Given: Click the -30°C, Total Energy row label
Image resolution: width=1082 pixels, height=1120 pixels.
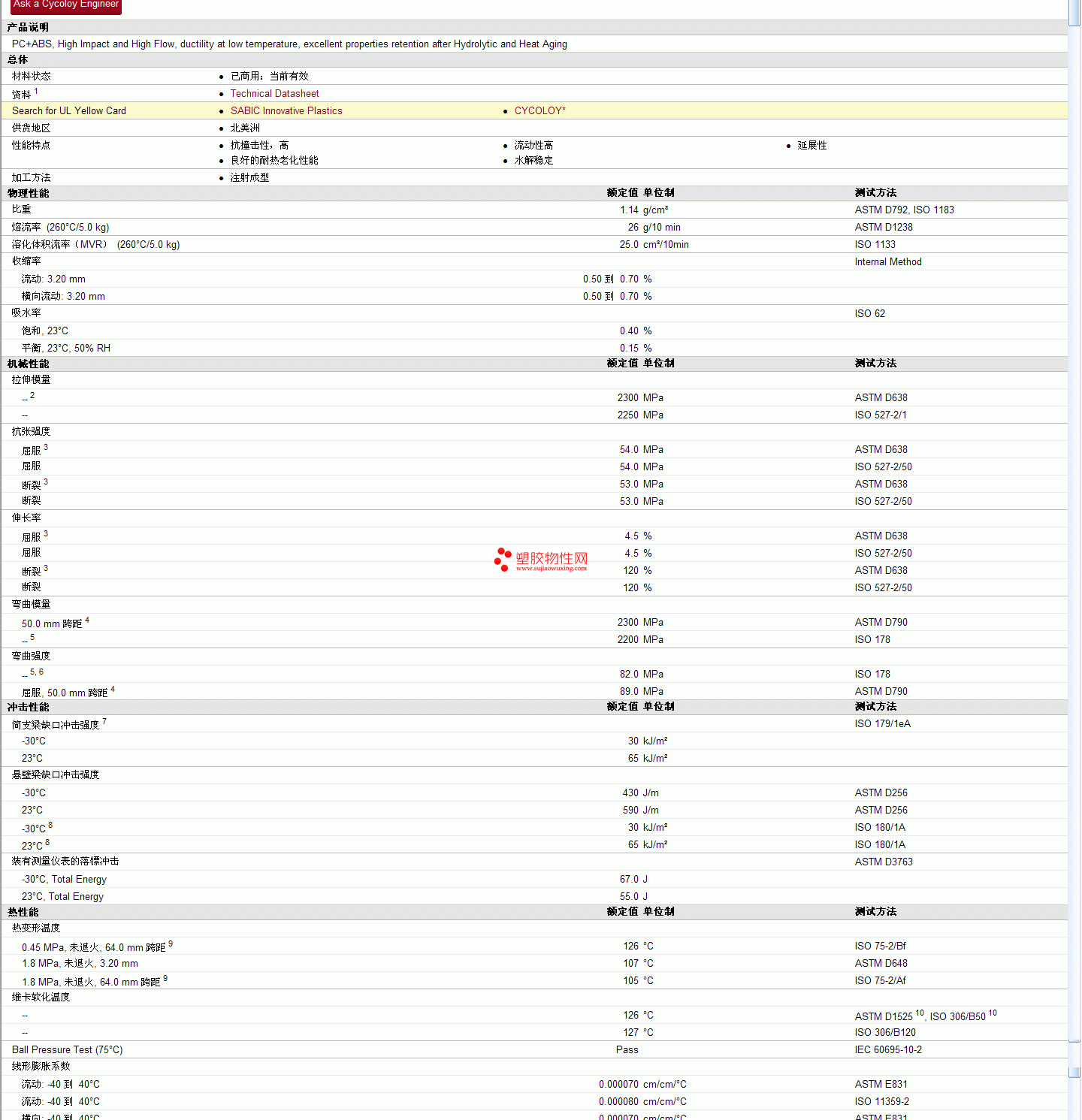Looking at the screenshot, I should (x=64, y=880).
